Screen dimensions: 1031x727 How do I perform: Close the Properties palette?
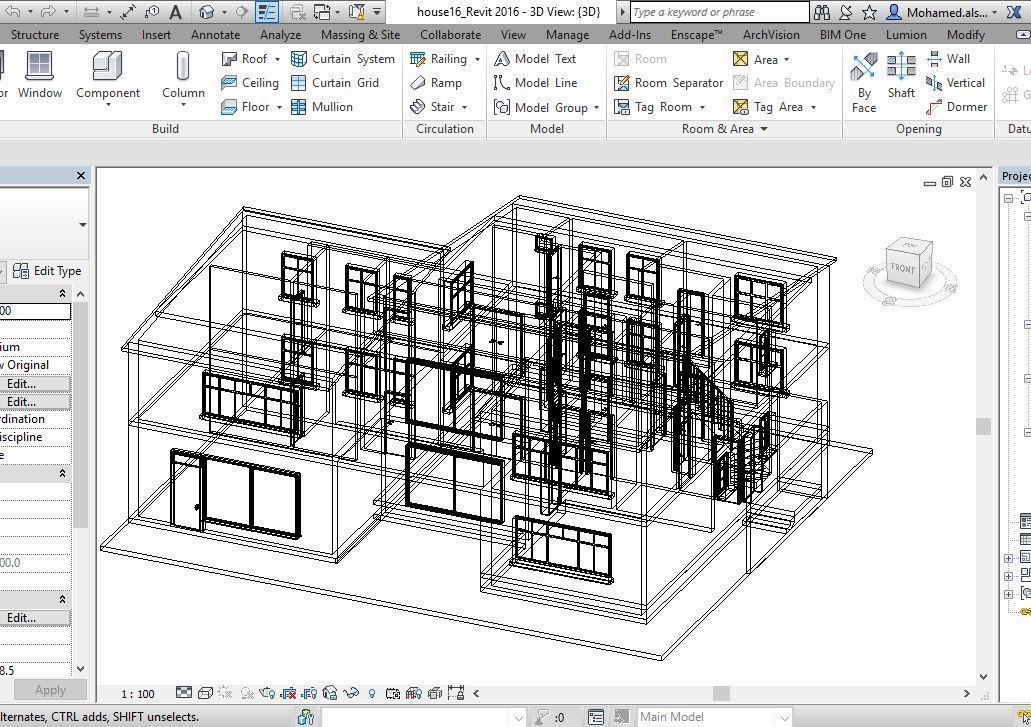81,176
